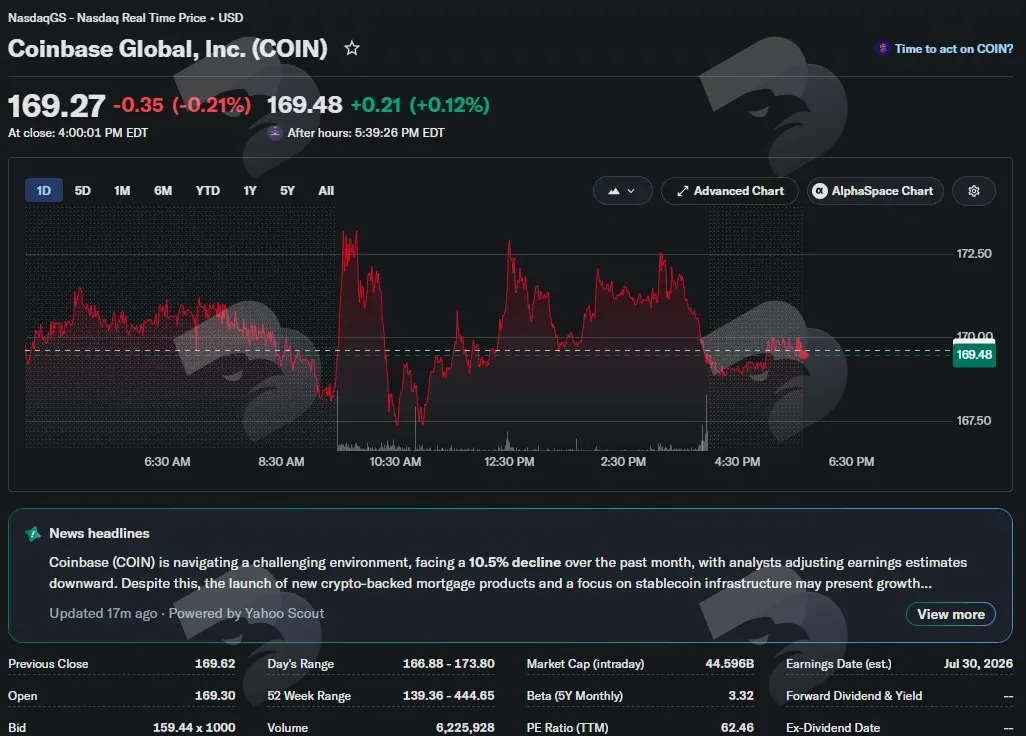The image size is (1026, 736).
Task: Click the Advanced Chart expand arrow icon
Action: click(x=682, y=191)
